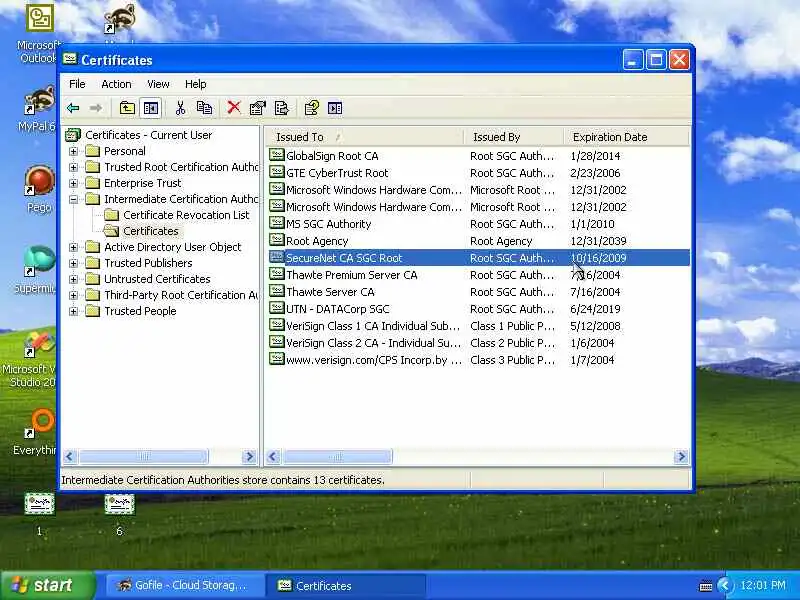
Task: Click the Supermium desktop icon
Action: (39, 262)
